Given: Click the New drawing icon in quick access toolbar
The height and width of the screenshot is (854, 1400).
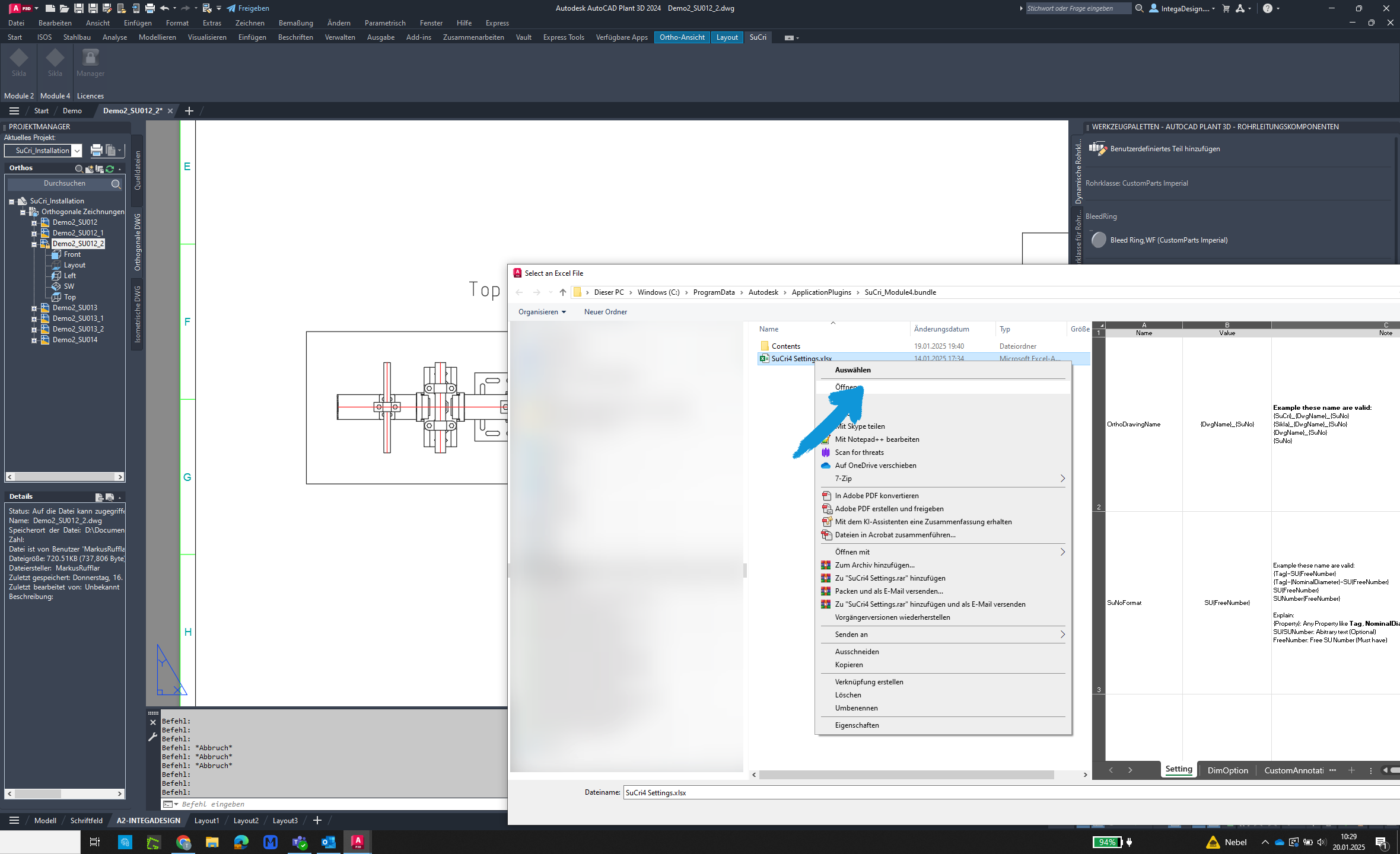Looking at the screenshot, I should [x=50, y=8].
